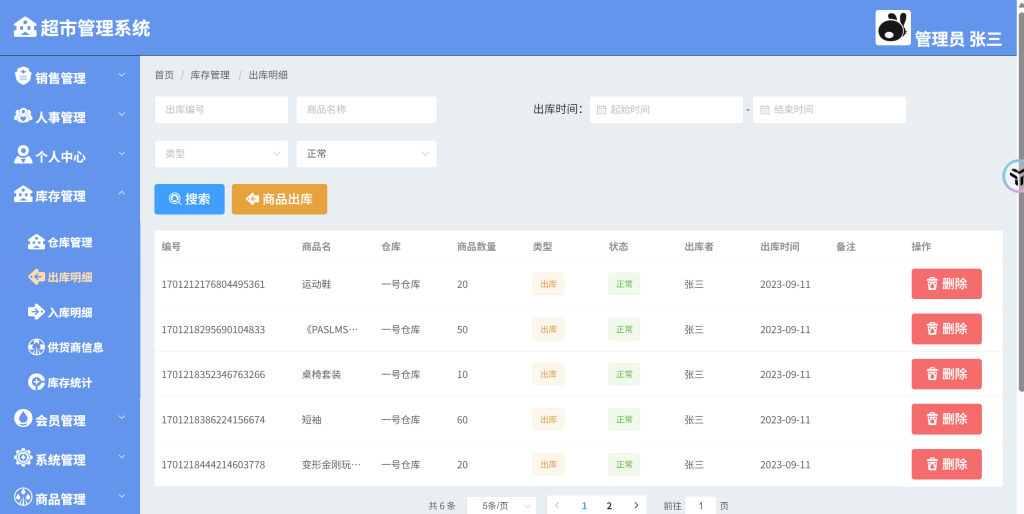Click the 商品出库 button
The height and width of the screenshot is (514, 1024).
click(x=279, y=199)
